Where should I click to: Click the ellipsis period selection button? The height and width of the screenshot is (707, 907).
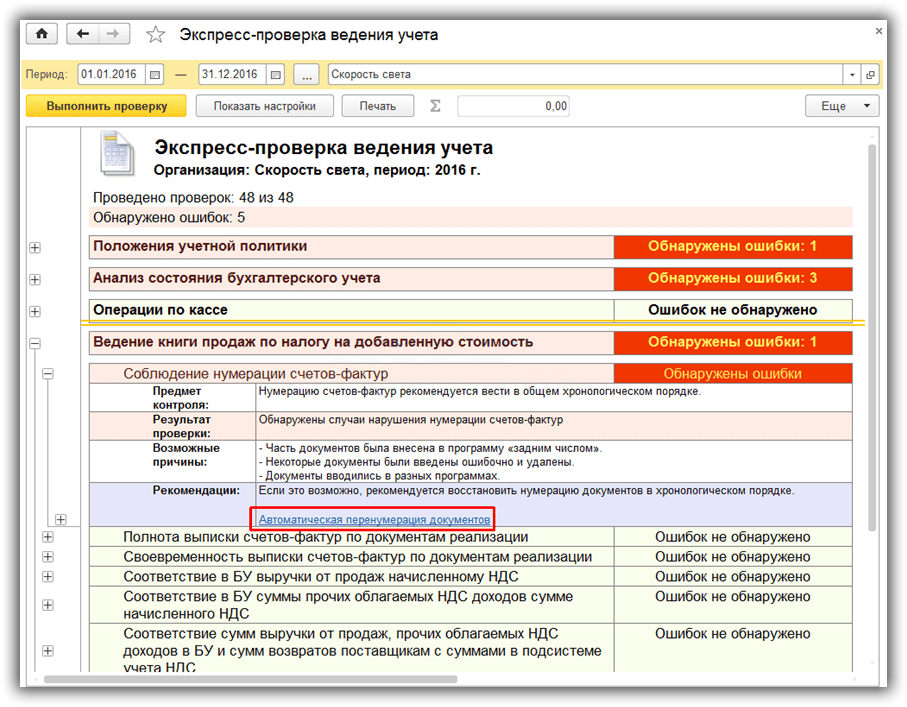coord(308,74)
